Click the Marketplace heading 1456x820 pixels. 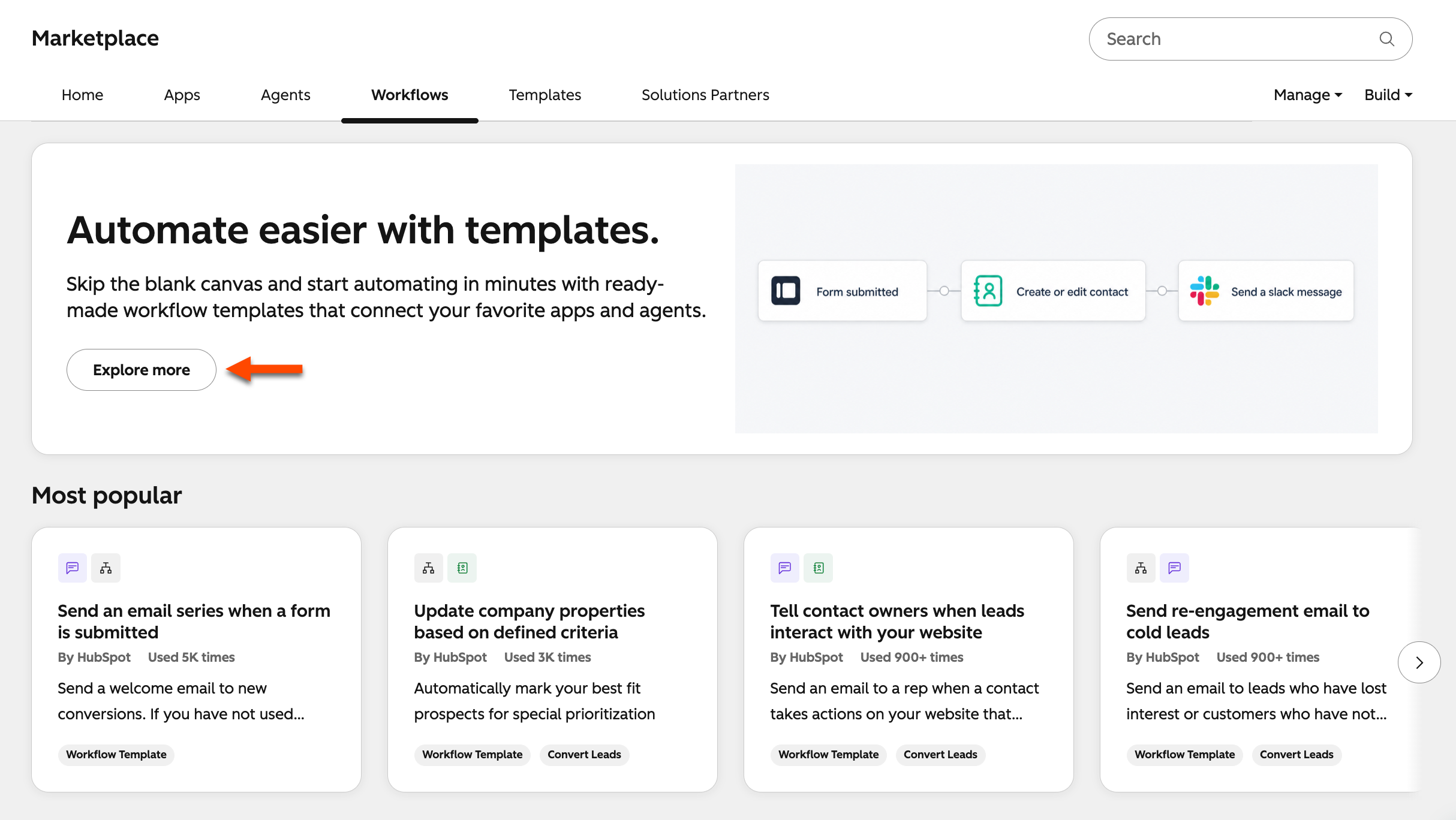tap(95, 38)
